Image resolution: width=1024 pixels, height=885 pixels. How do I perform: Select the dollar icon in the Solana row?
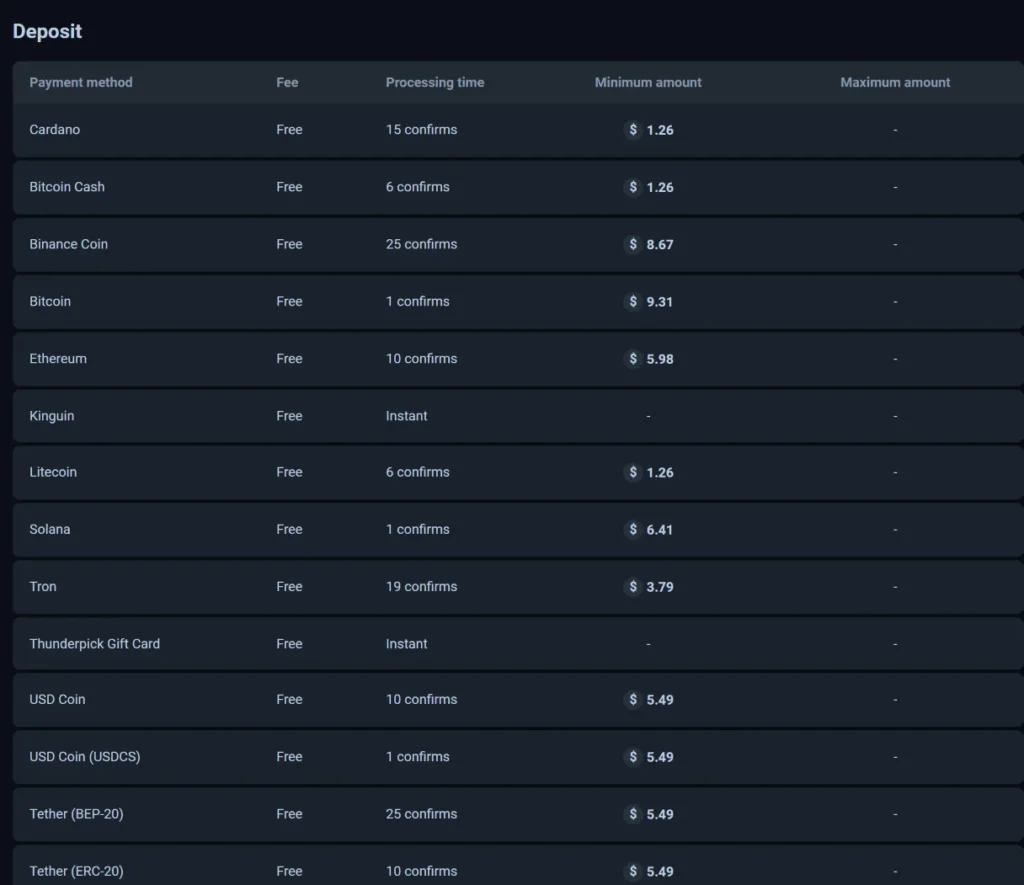click(x=633, y=529)
